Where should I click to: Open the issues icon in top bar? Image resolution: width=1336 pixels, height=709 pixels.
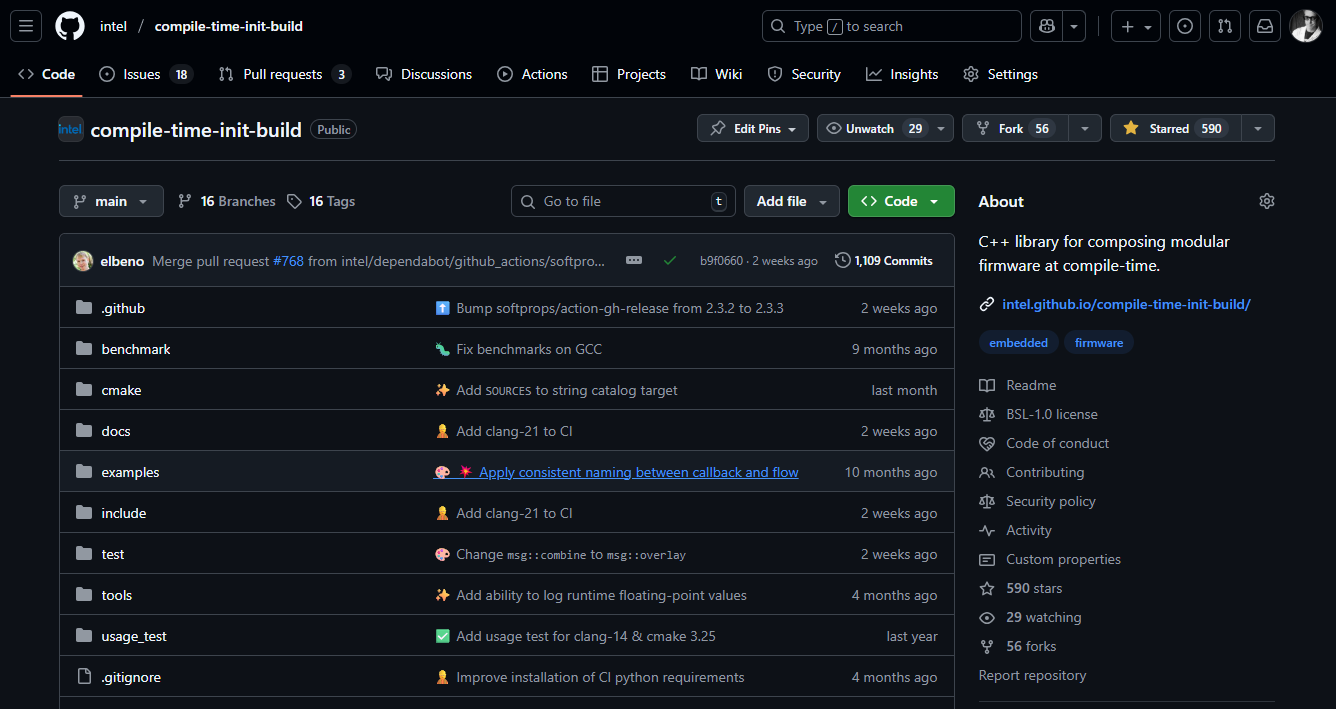[x=1185, y=26]
